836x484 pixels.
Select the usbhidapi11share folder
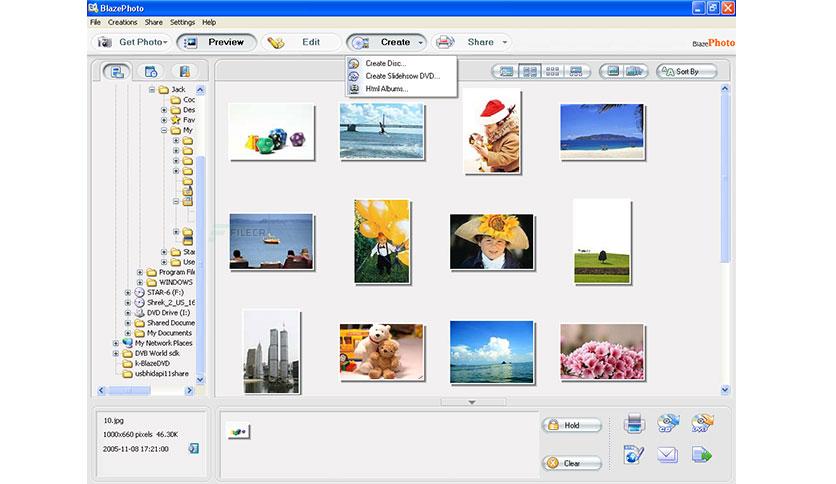pyautogui.click(x=162, y=374)
